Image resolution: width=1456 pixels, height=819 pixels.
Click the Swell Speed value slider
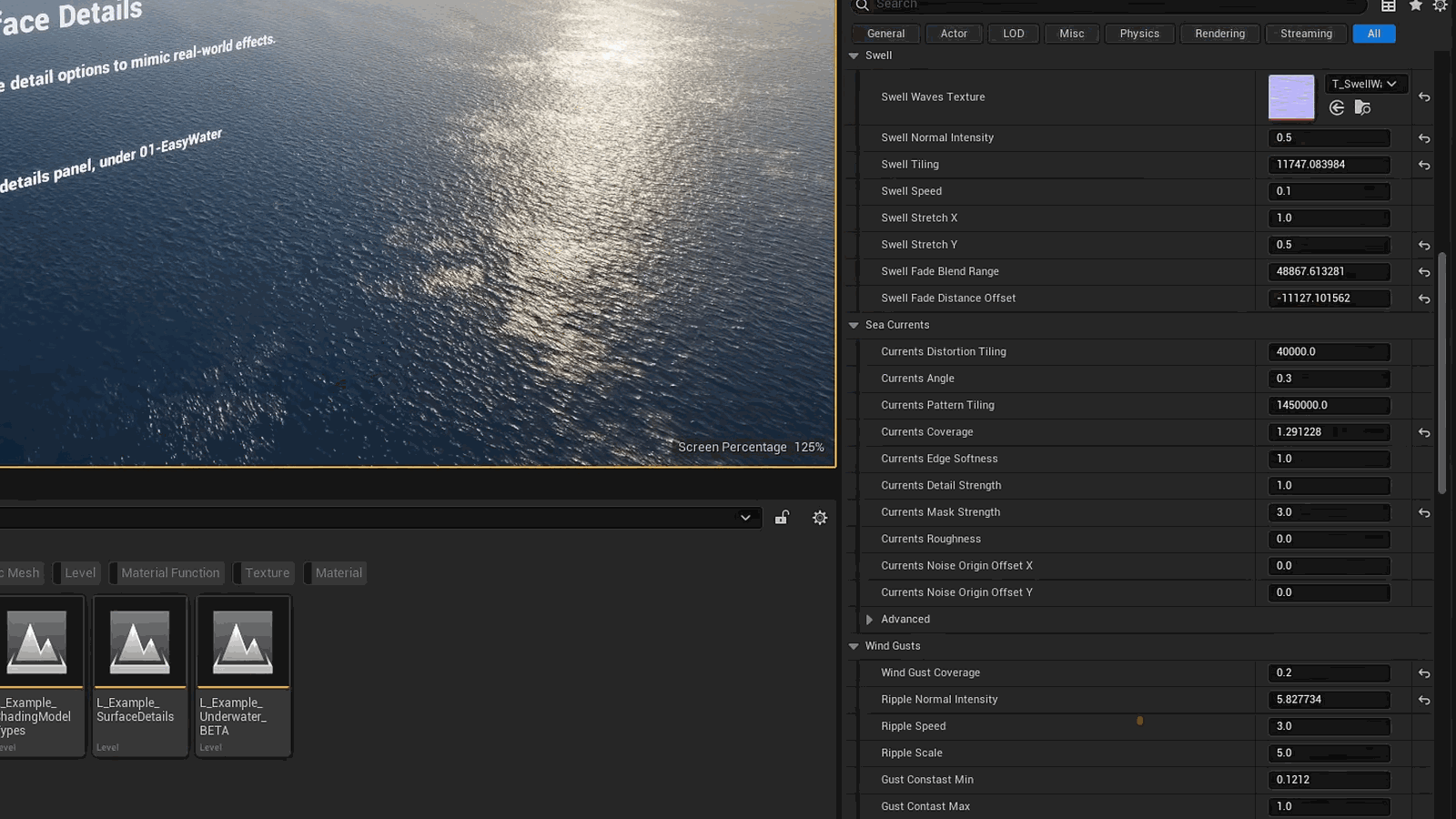(x=1329, y=192)
